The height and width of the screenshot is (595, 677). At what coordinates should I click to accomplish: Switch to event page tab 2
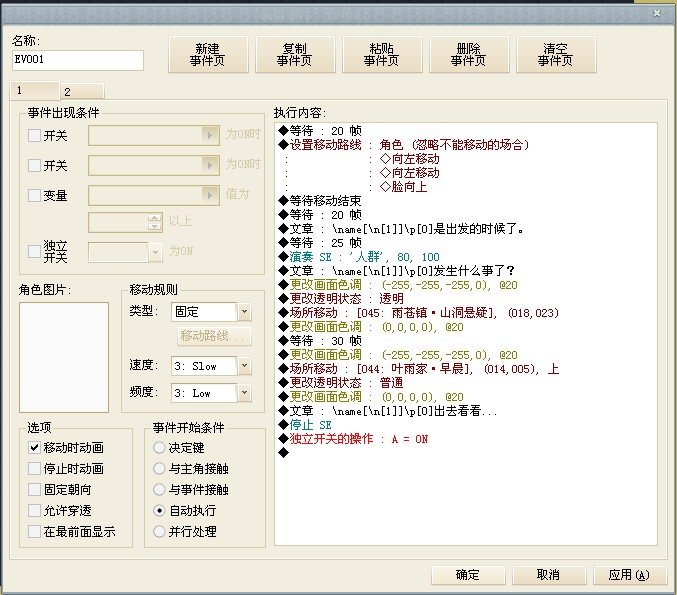(x=82, y=92)
